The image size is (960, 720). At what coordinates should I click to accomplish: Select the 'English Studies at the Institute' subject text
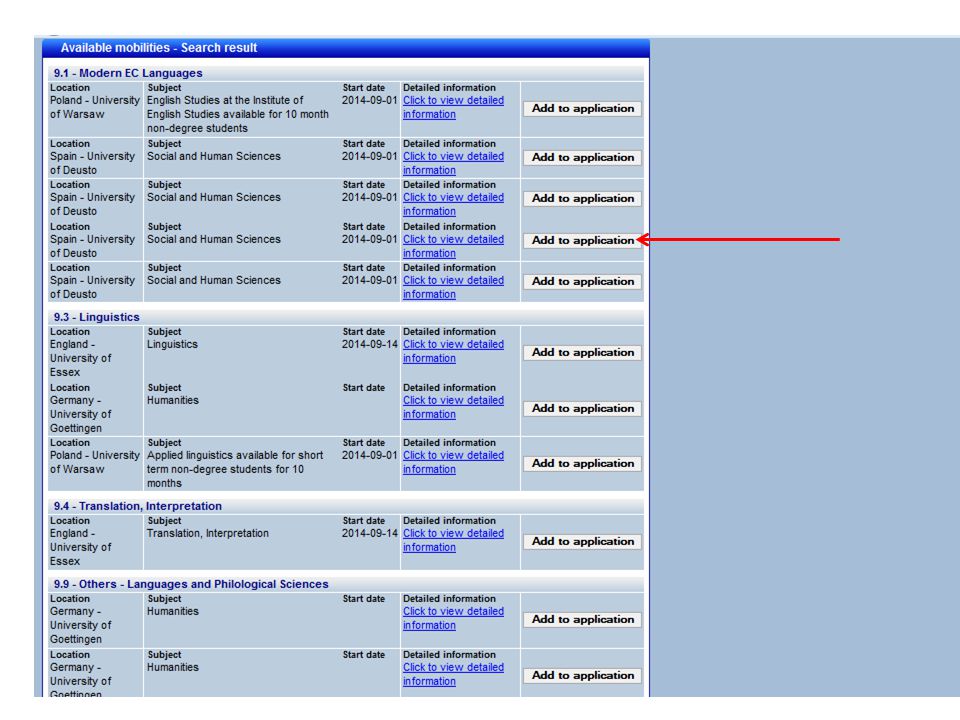tap(238, 114)
